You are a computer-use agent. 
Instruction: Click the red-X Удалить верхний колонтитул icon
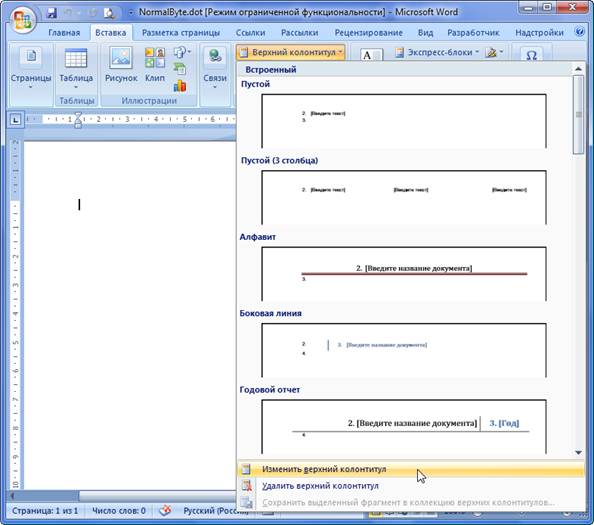pyautogui.click(x=247, y=486)
